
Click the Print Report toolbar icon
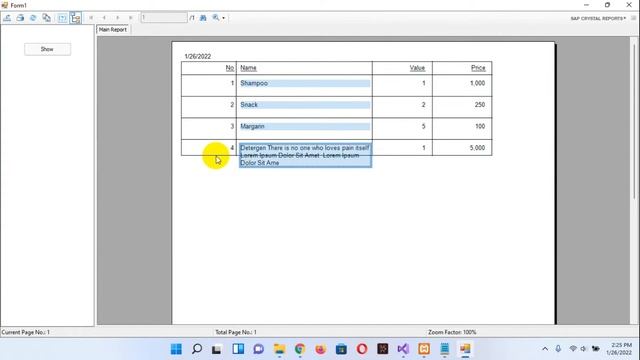pos(20,18)
